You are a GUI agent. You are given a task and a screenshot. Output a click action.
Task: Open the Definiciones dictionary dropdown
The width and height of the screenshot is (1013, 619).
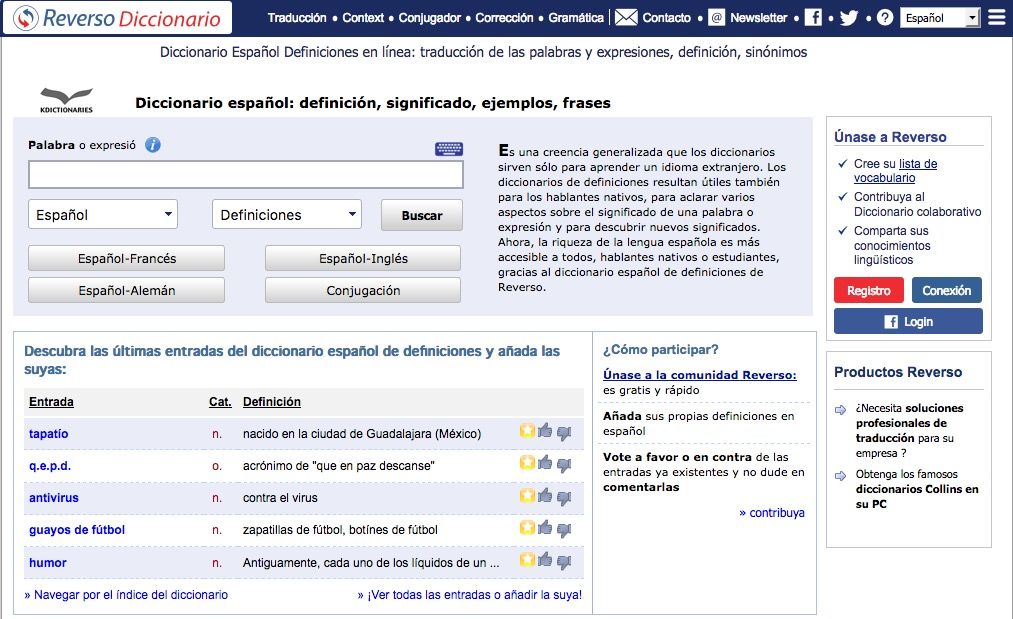(286, 214)
